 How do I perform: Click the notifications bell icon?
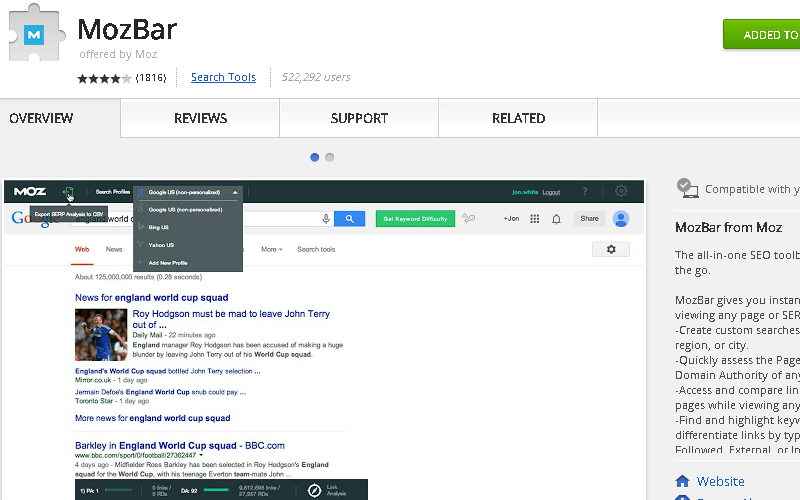(x=556, y=219)
